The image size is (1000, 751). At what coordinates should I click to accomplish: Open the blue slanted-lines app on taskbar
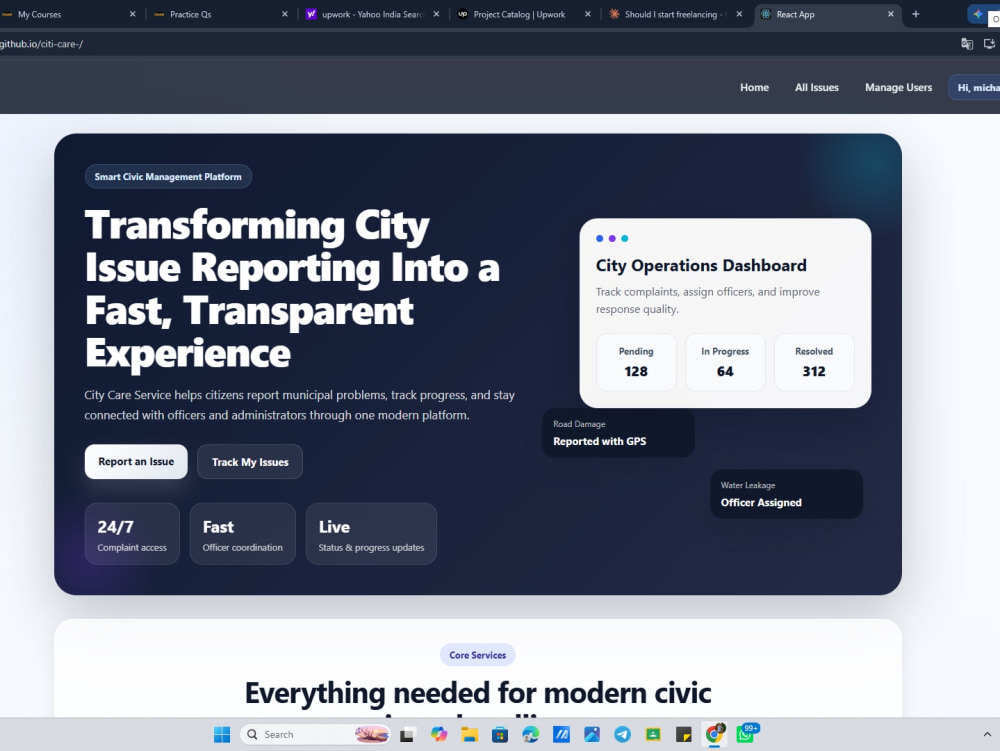[x=561, y=734]
